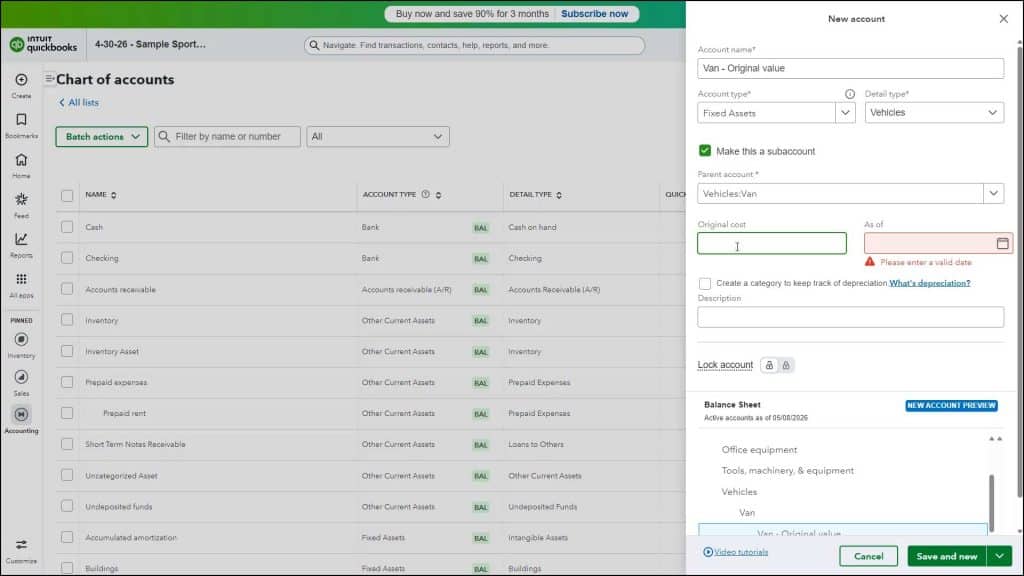This screenshot has width=1024, height=576.
Task: Click Uncategorized Asset account name
Action: [121, 475]
